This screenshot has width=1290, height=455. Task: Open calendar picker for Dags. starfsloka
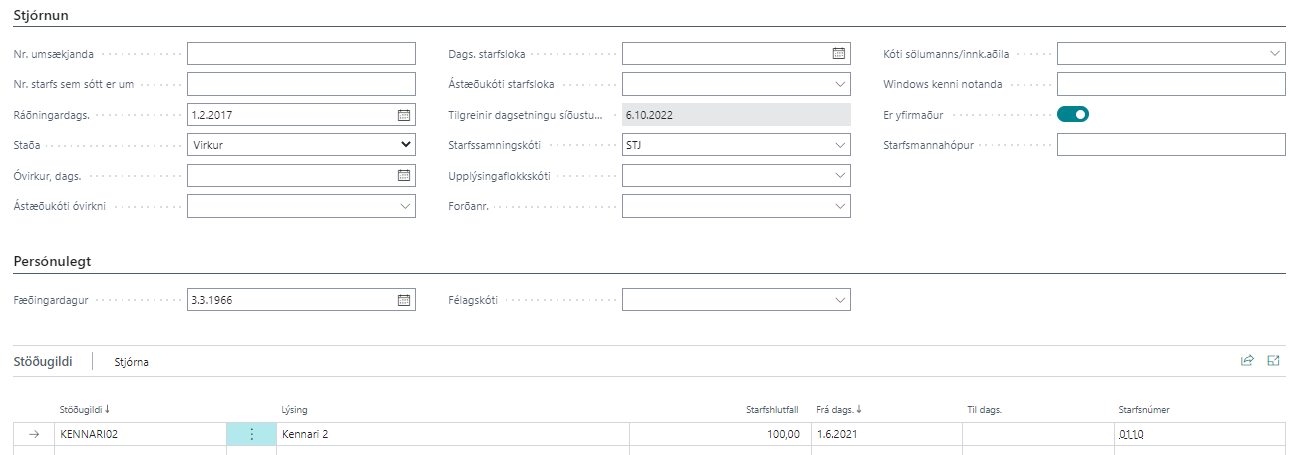(x=839, y=54)
